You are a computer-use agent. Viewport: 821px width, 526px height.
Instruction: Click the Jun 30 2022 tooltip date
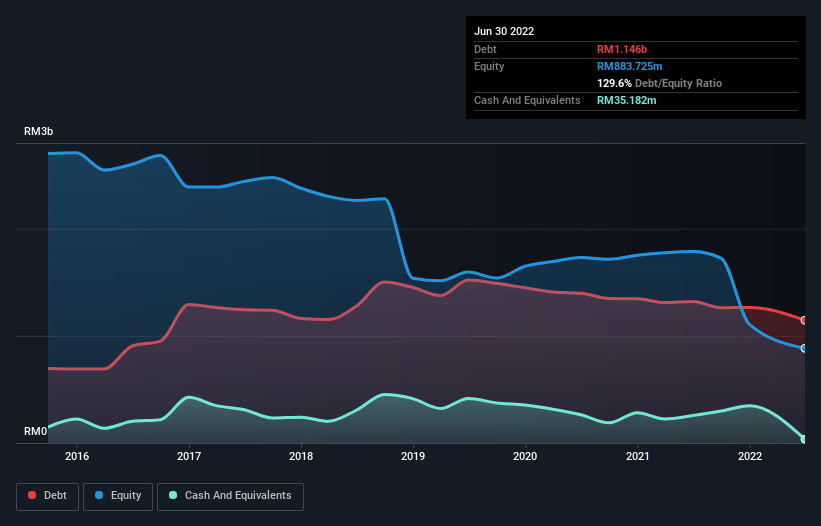(504, 31)
